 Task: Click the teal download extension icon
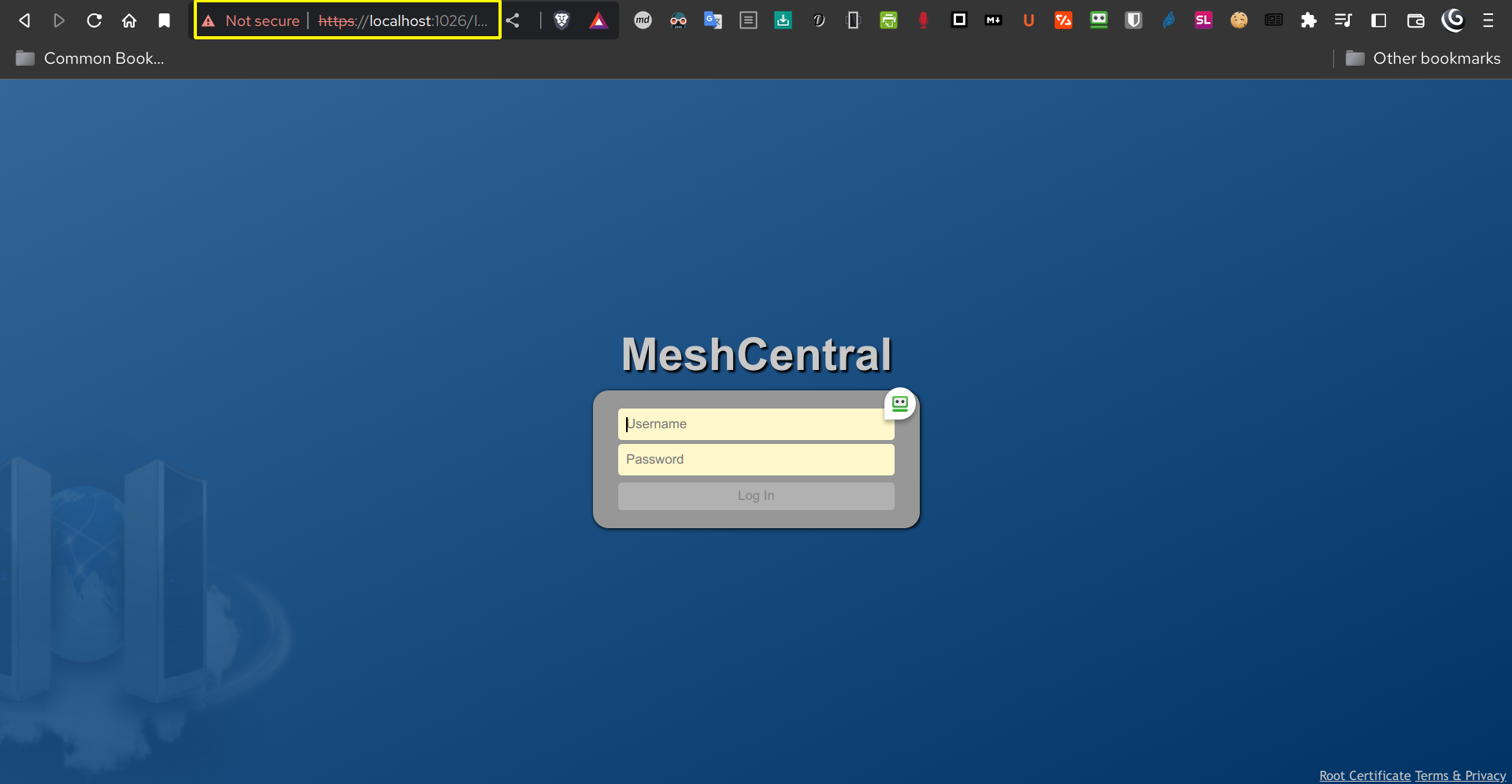783,20
